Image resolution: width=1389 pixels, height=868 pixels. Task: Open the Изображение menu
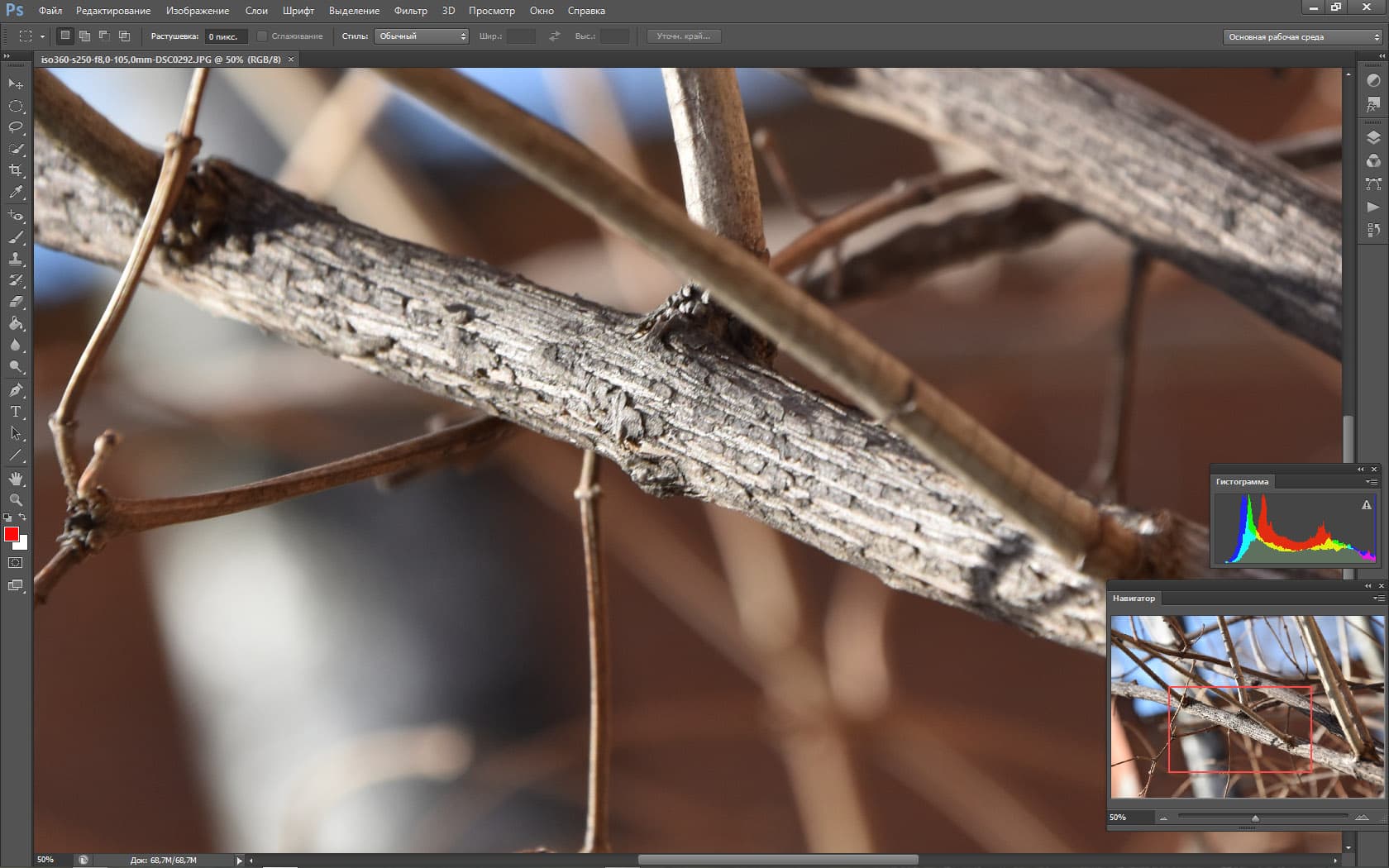(x=198, y=11)
